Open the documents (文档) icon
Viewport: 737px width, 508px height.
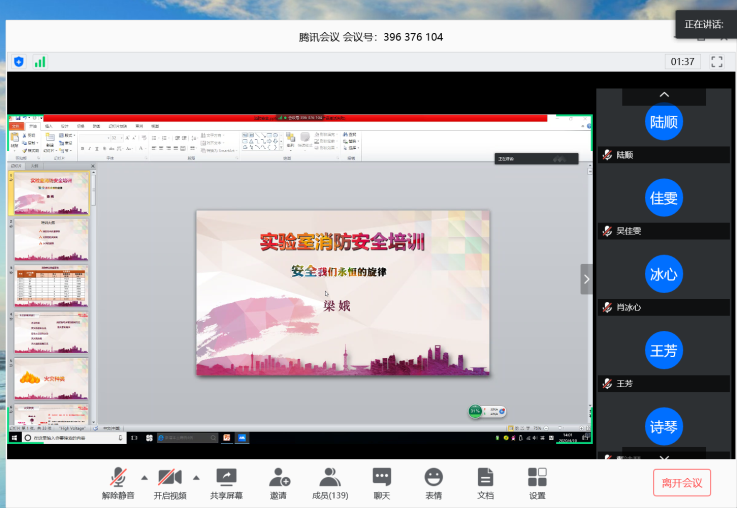coord(485,482)
